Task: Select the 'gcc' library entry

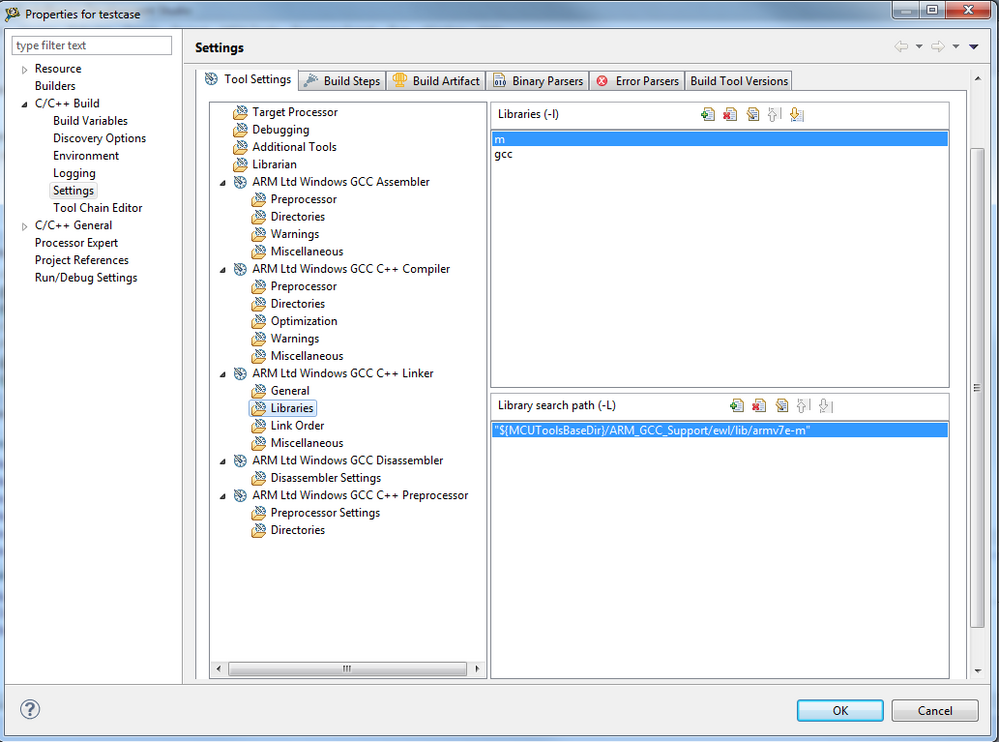Action: coord(719,154)
